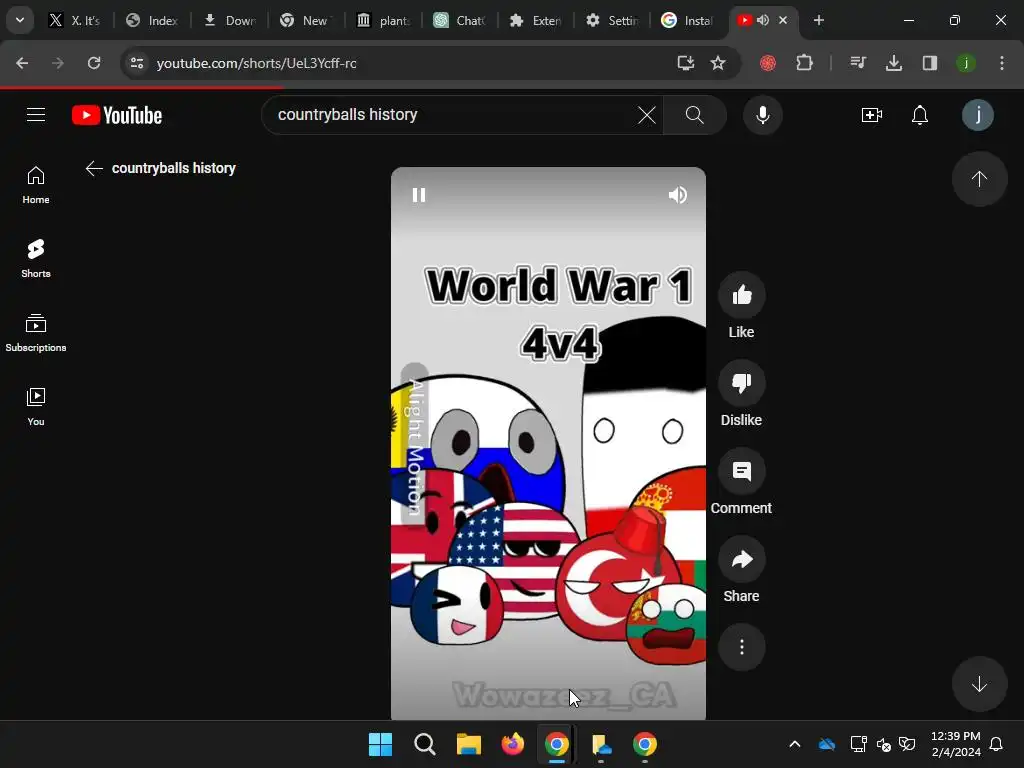Image resolution: width=1024 pixels, height=768 pixels.
Task: Switch to the Extensions tab
Action: pos(536,20)
